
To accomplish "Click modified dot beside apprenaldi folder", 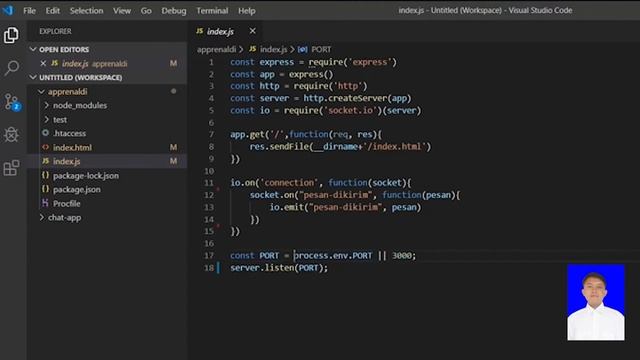I will pyautogui.click(x=173, y=91).
